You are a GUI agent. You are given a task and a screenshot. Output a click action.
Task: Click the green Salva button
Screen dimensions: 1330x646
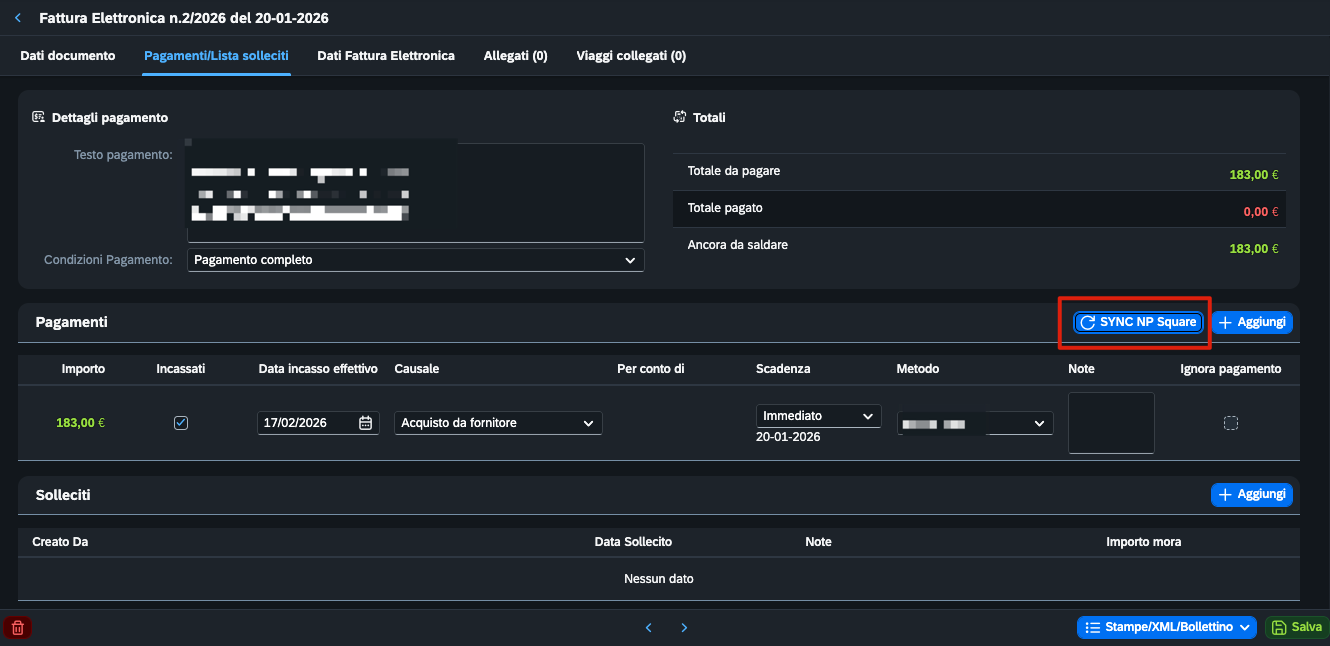coord(1295,627)
